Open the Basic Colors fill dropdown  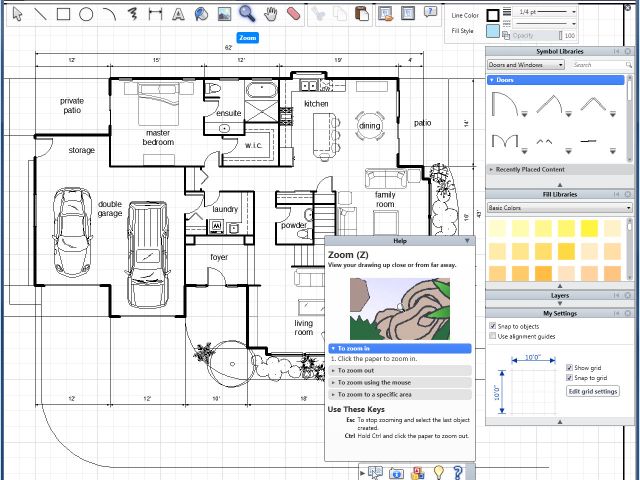559,208
